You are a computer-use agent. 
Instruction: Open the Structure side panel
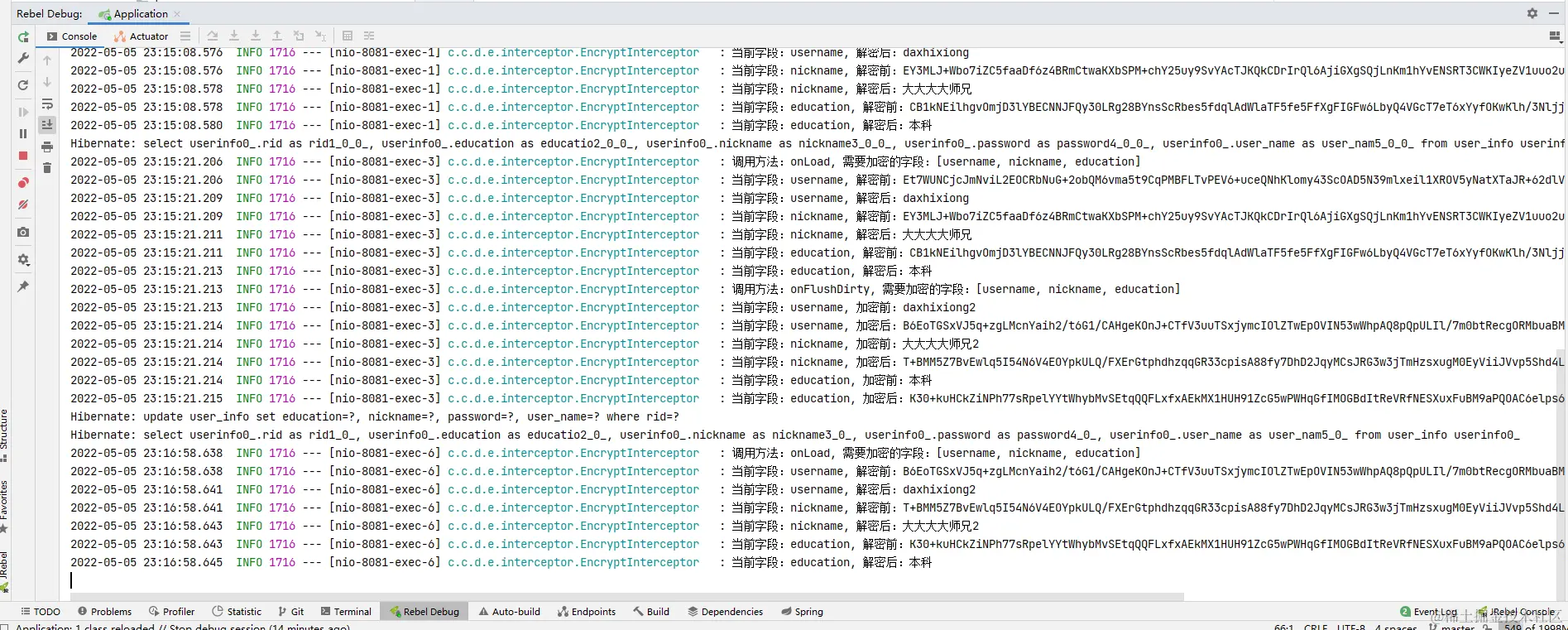(4, 434)
